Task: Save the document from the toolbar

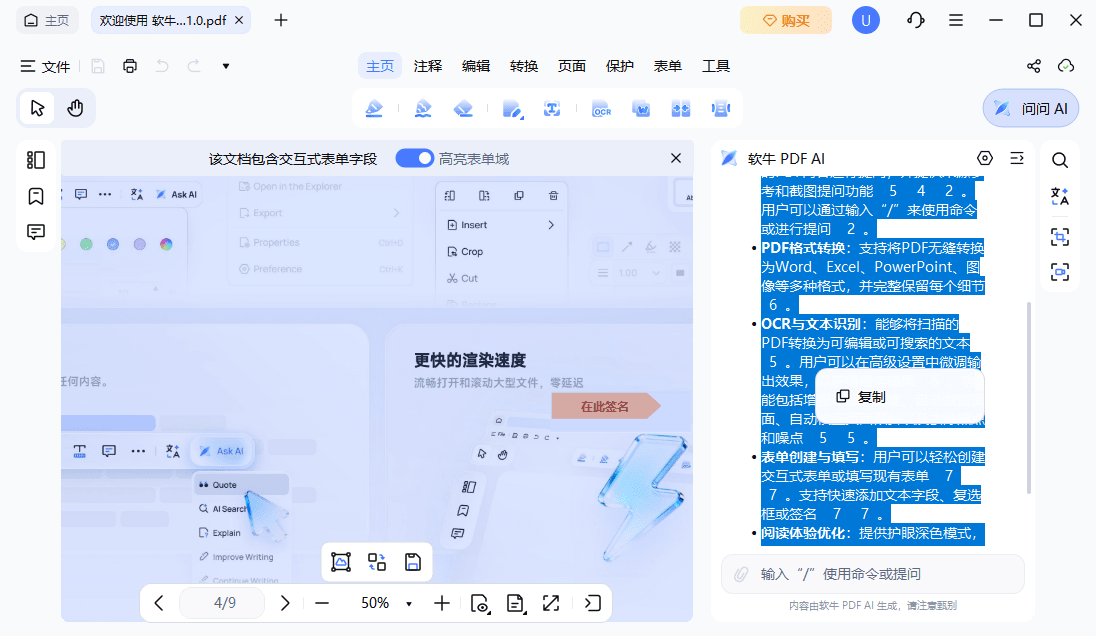Action: 98,66
